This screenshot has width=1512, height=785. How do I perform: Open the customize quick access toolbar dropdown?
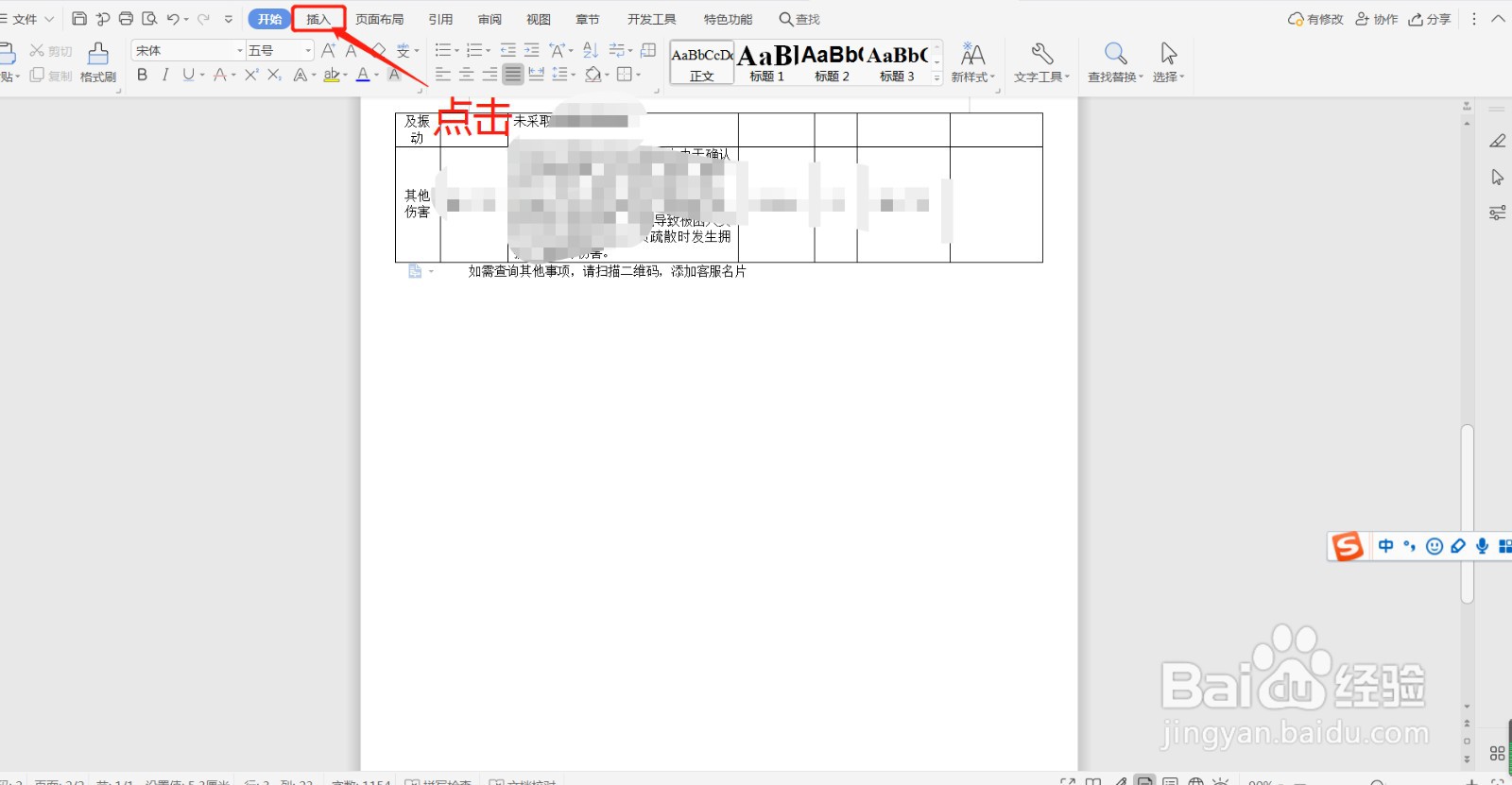229,19
